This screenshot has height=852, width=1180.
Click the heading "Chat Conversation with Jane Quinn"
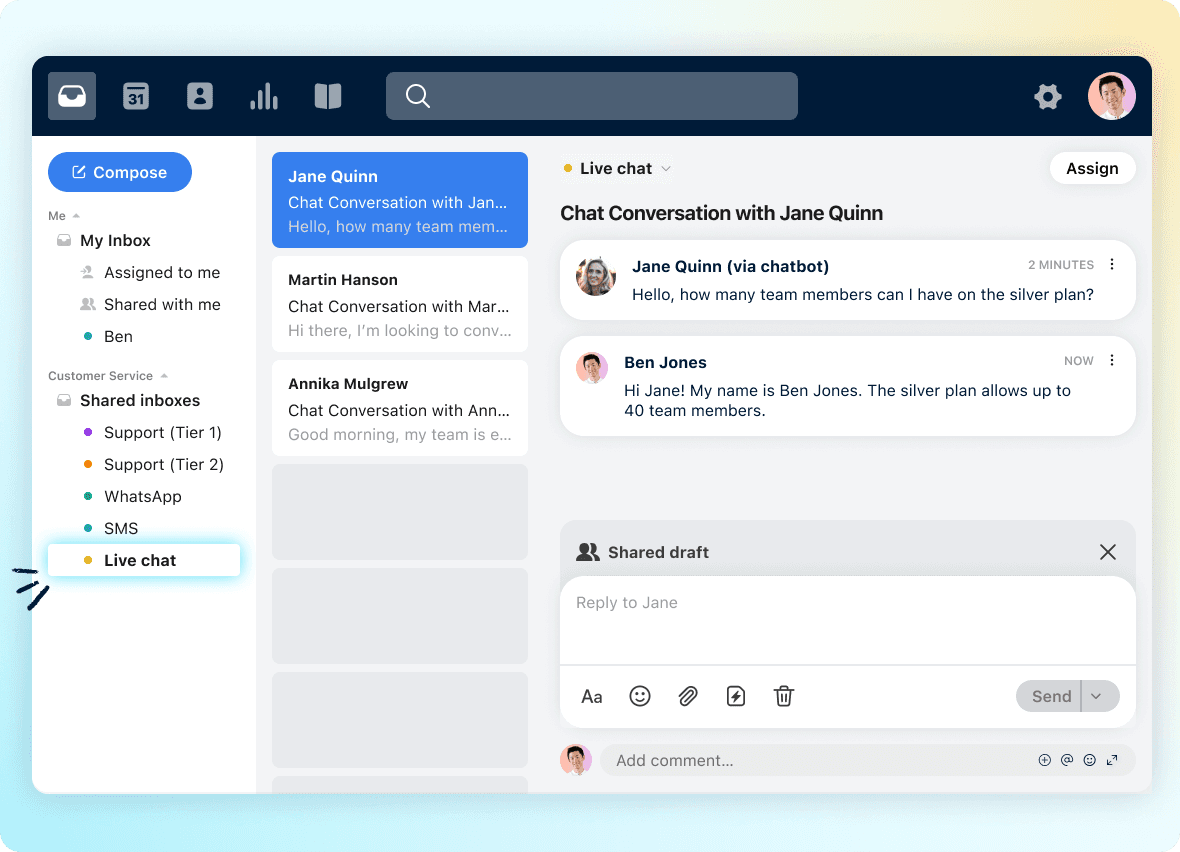tap(722, 213)
